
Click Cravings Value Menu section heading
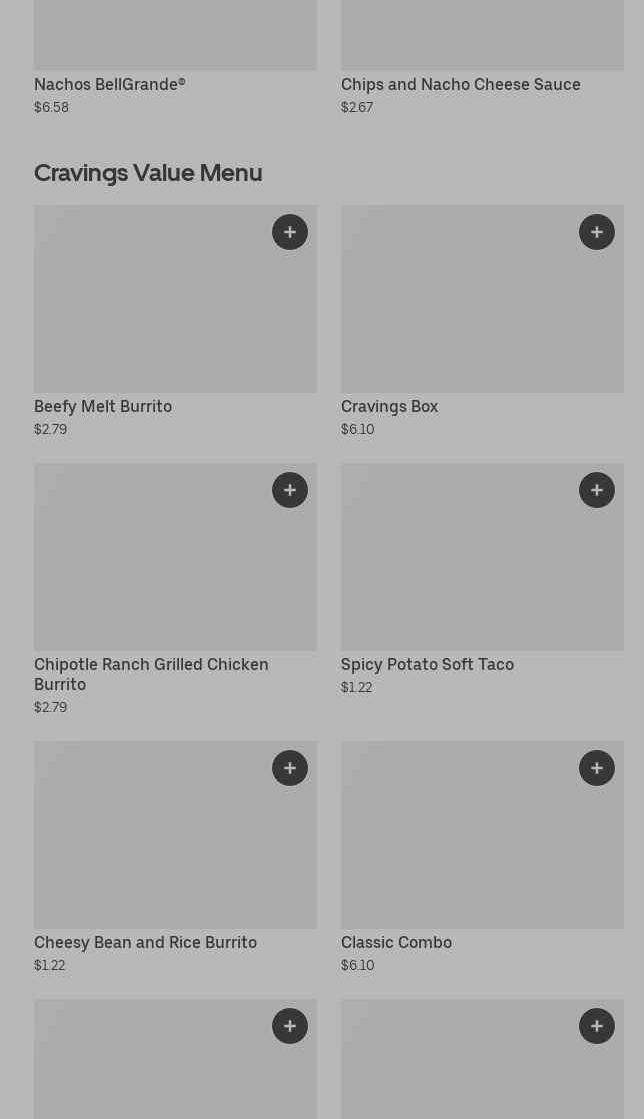coord(148,173)
